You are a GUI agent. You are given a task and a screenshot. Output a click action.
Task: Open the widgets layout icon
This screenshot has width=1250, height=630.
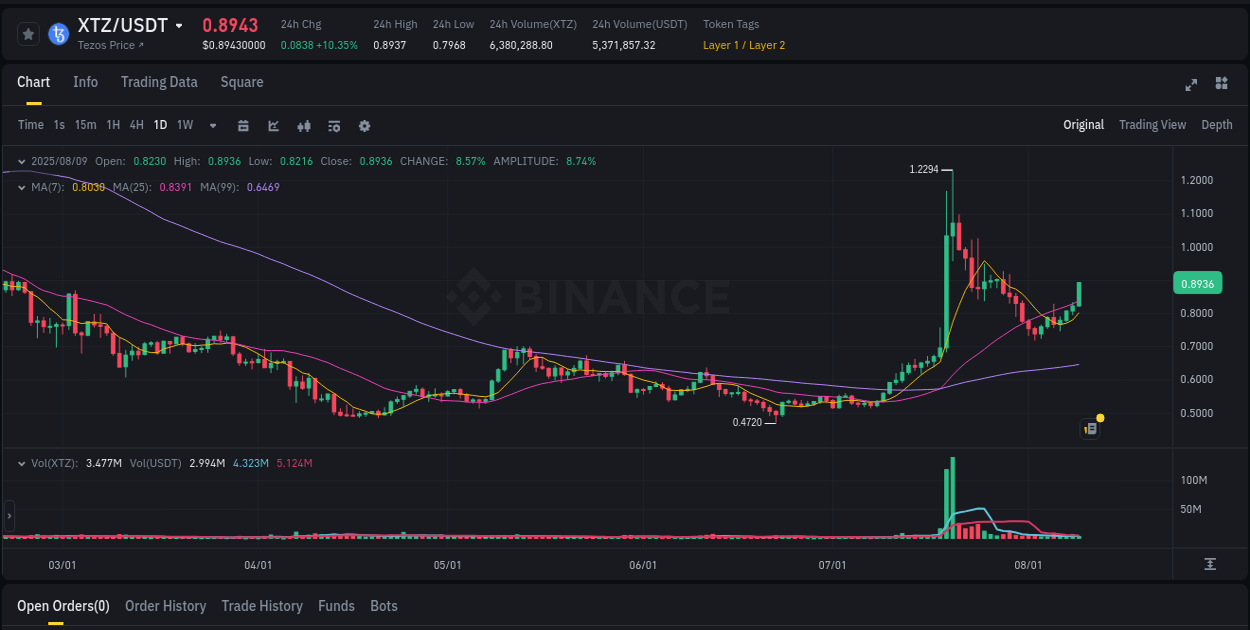[x=1221, y=85]
